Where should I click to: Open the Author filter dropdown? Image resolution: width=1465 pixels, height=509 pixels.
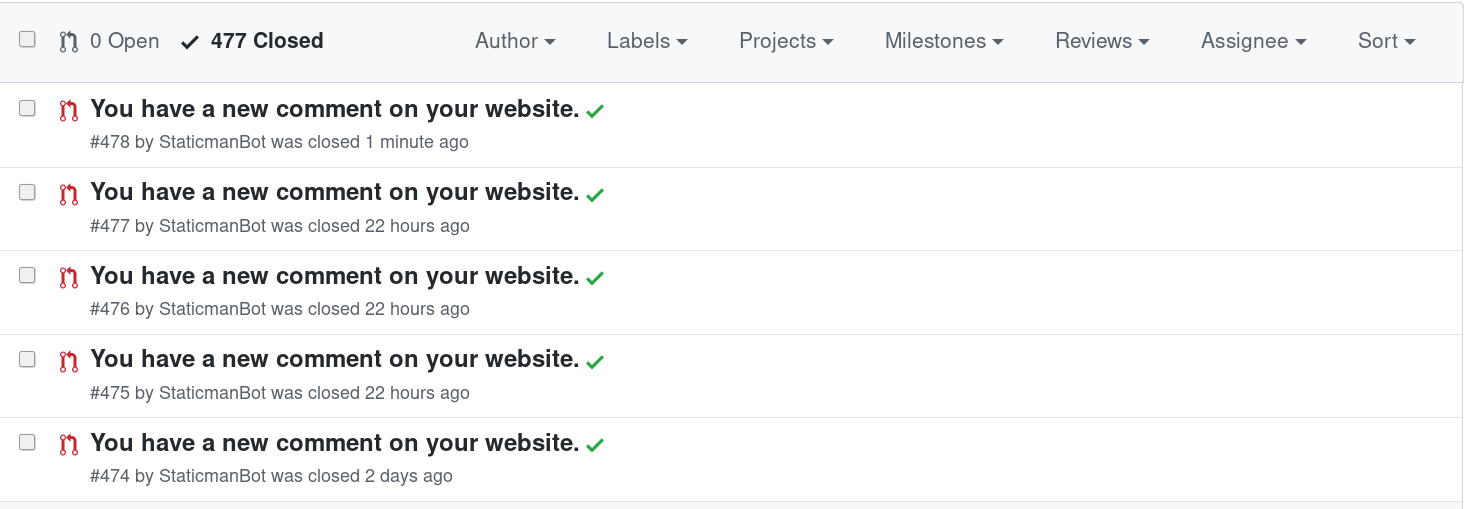pos(515,41)
